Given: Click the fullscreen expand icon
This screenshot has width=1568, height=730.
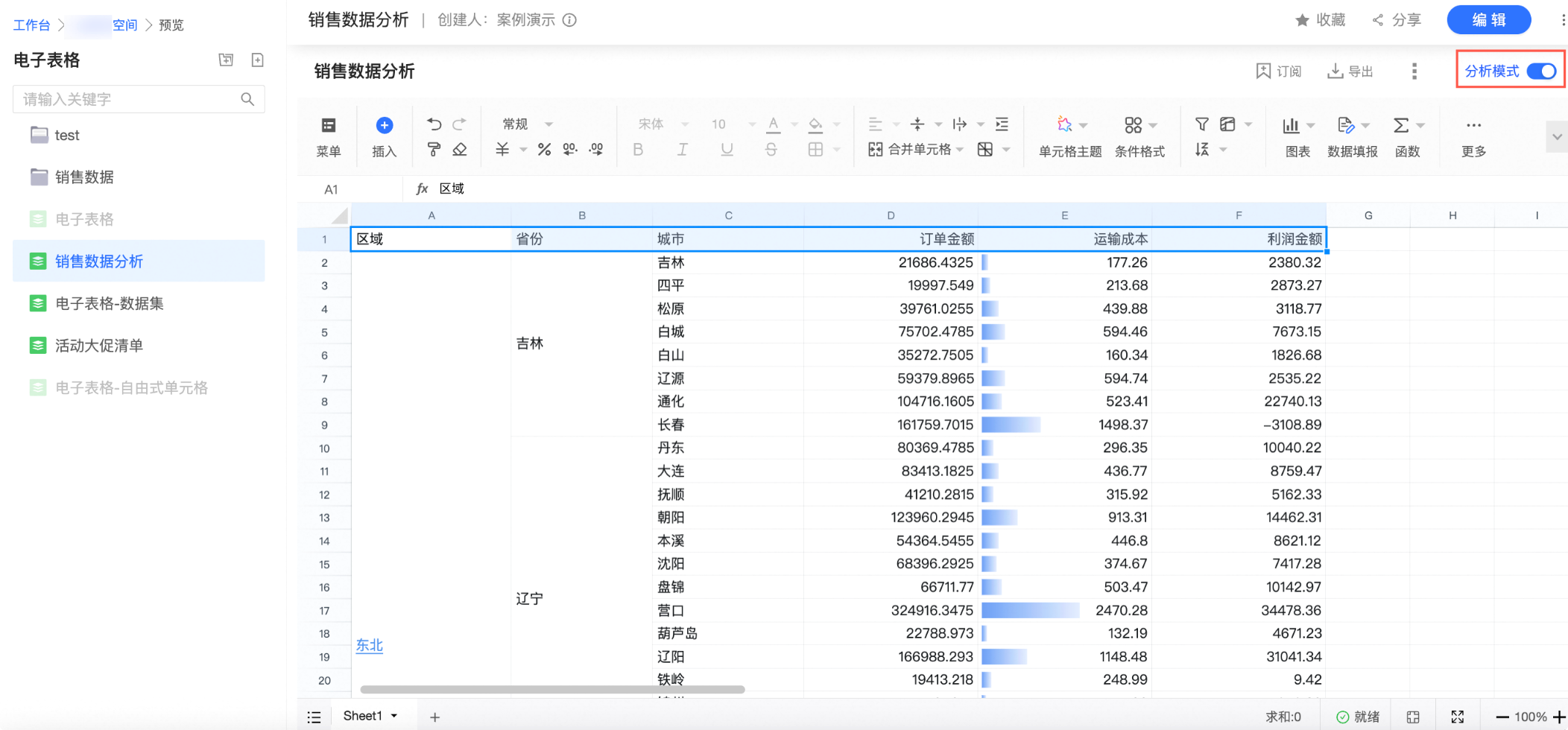Looking at the screenshot, I should 1458,717.
